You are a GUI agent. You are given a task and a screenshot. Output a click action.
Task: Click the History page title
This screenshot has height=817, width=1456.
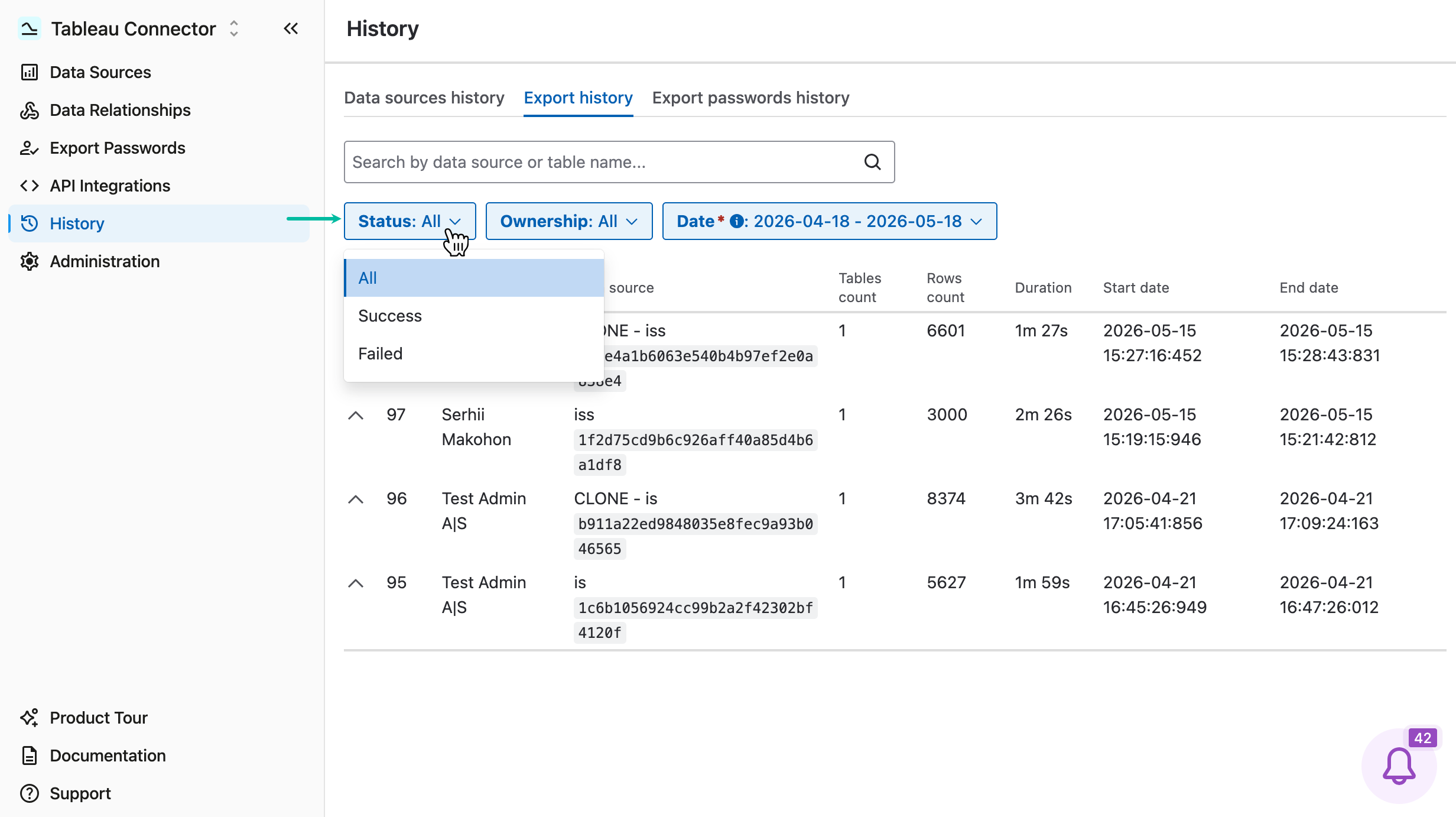(x=382, y=28)
